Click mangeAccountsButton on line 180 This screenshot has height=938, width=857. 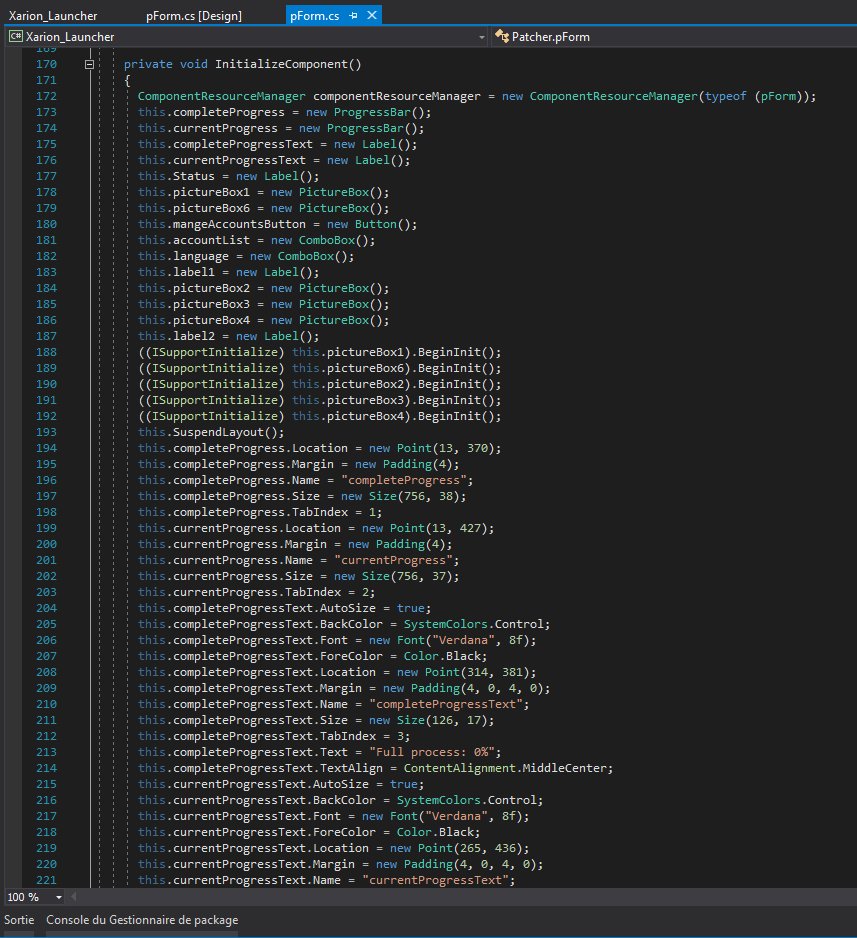239,224
